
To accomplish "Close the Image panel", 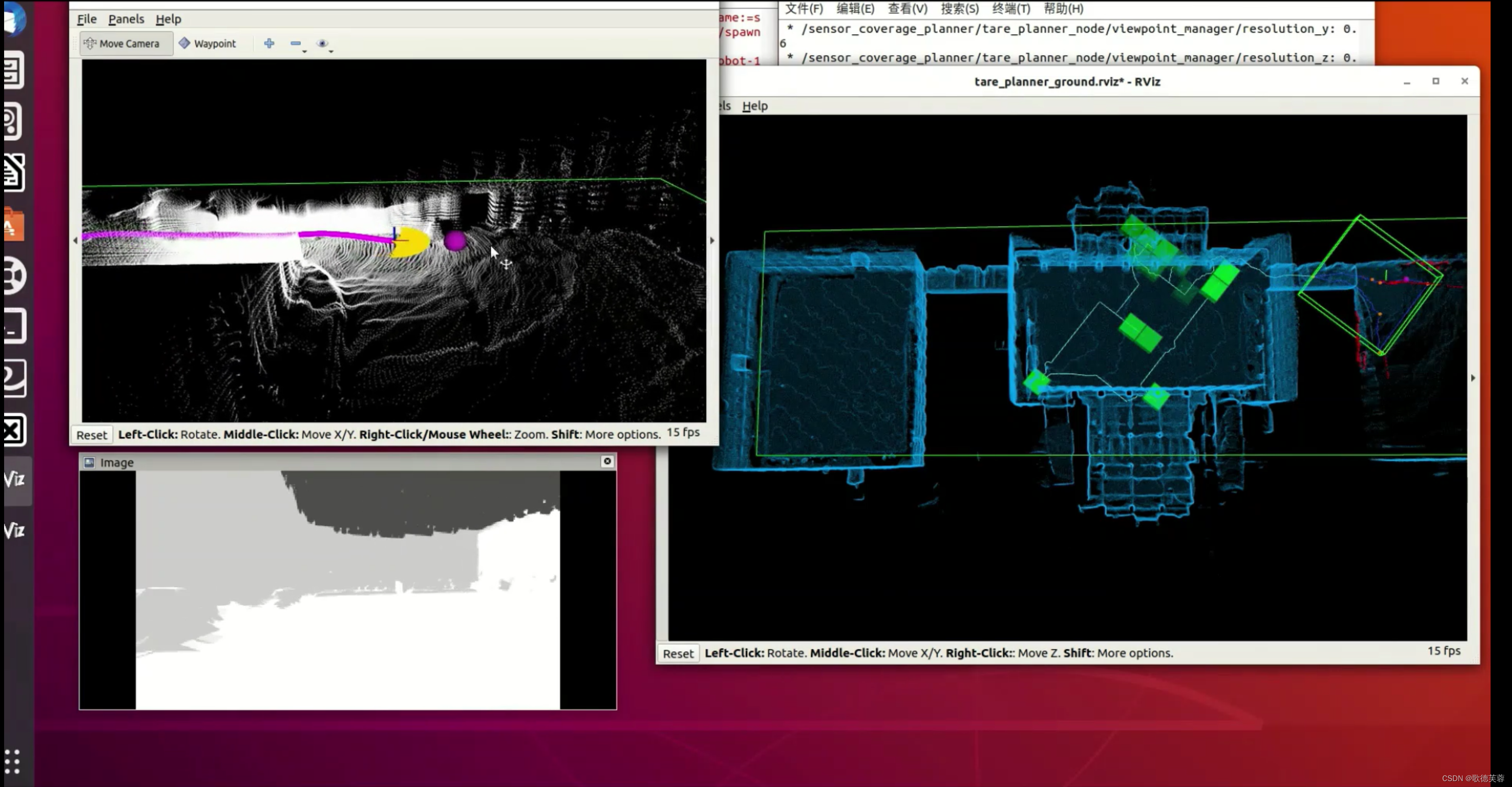I will (x=607, y=461).
